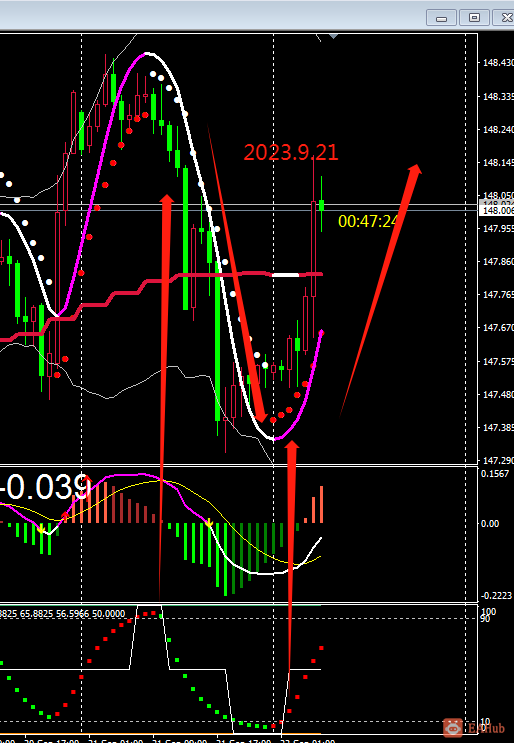514x743 pixels.
Task: Restore the chart window size
Action: [x=474, y=18]
